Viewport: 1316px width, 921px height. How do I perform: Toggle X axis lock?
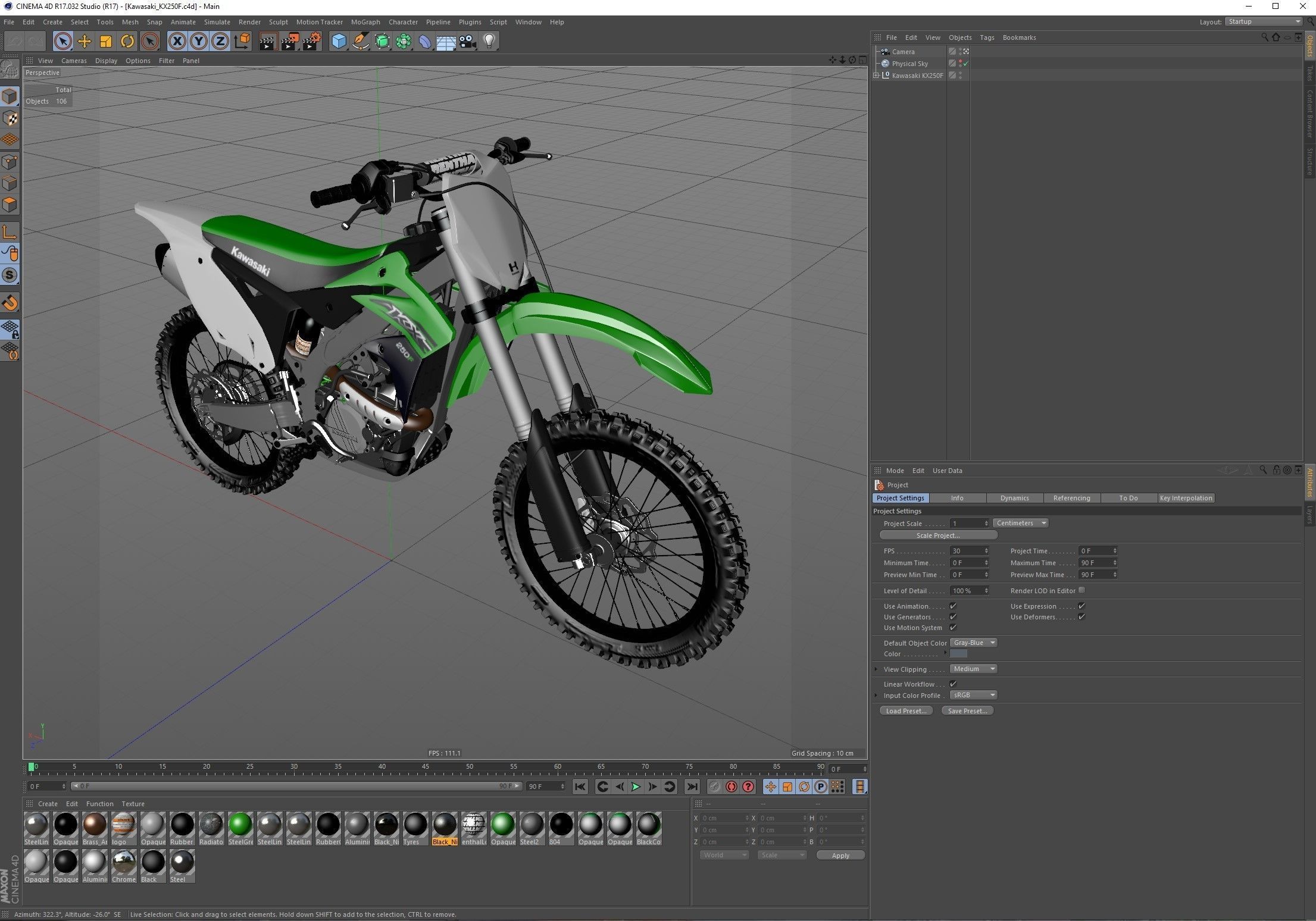[x=177, y=41]
